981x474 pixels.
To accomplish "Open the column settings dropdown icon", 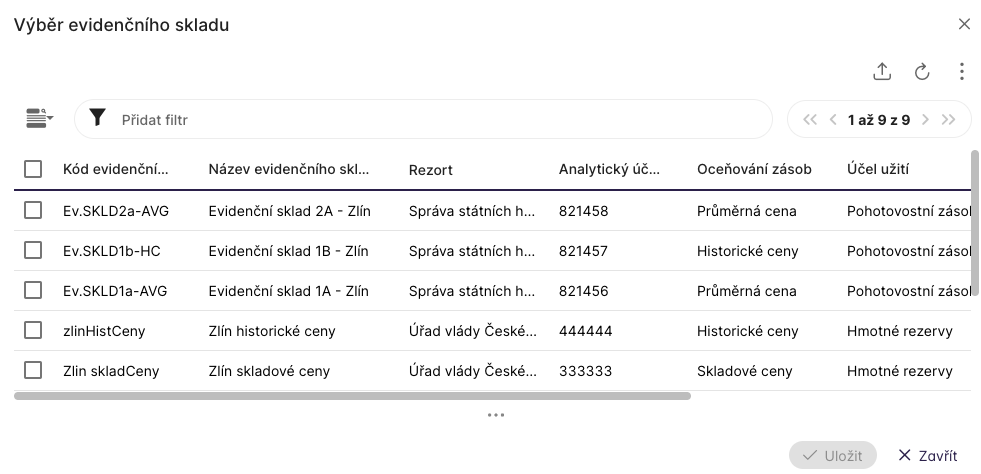I will (x=40, y=119).
